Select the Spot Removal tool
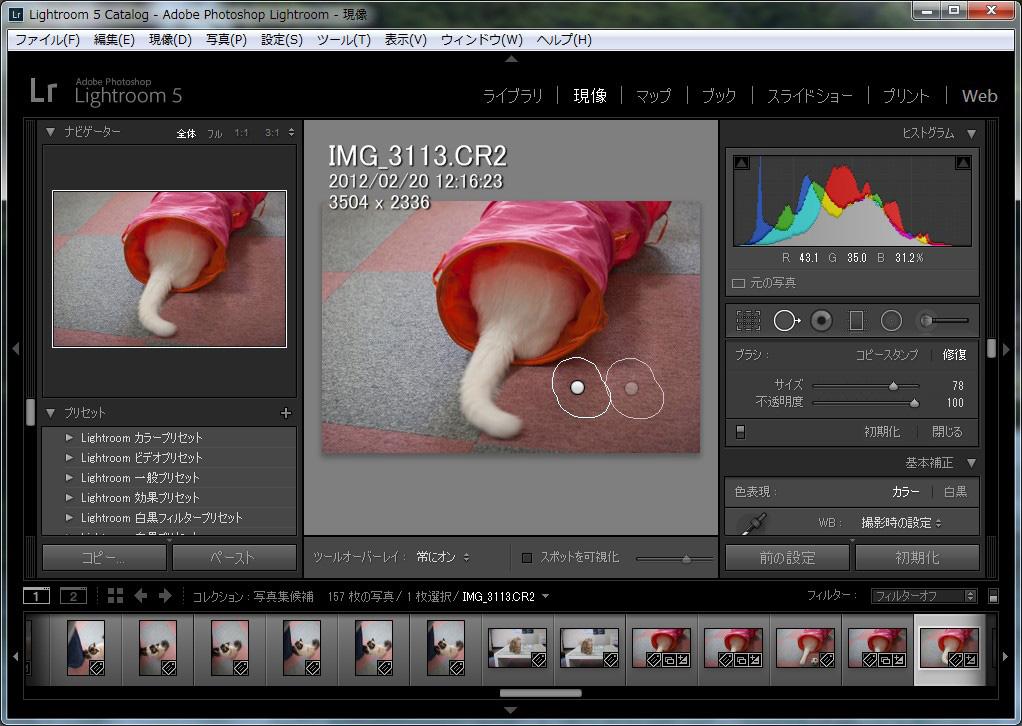The width and height of the screenshot is (1022, 726). click(786, 321)
